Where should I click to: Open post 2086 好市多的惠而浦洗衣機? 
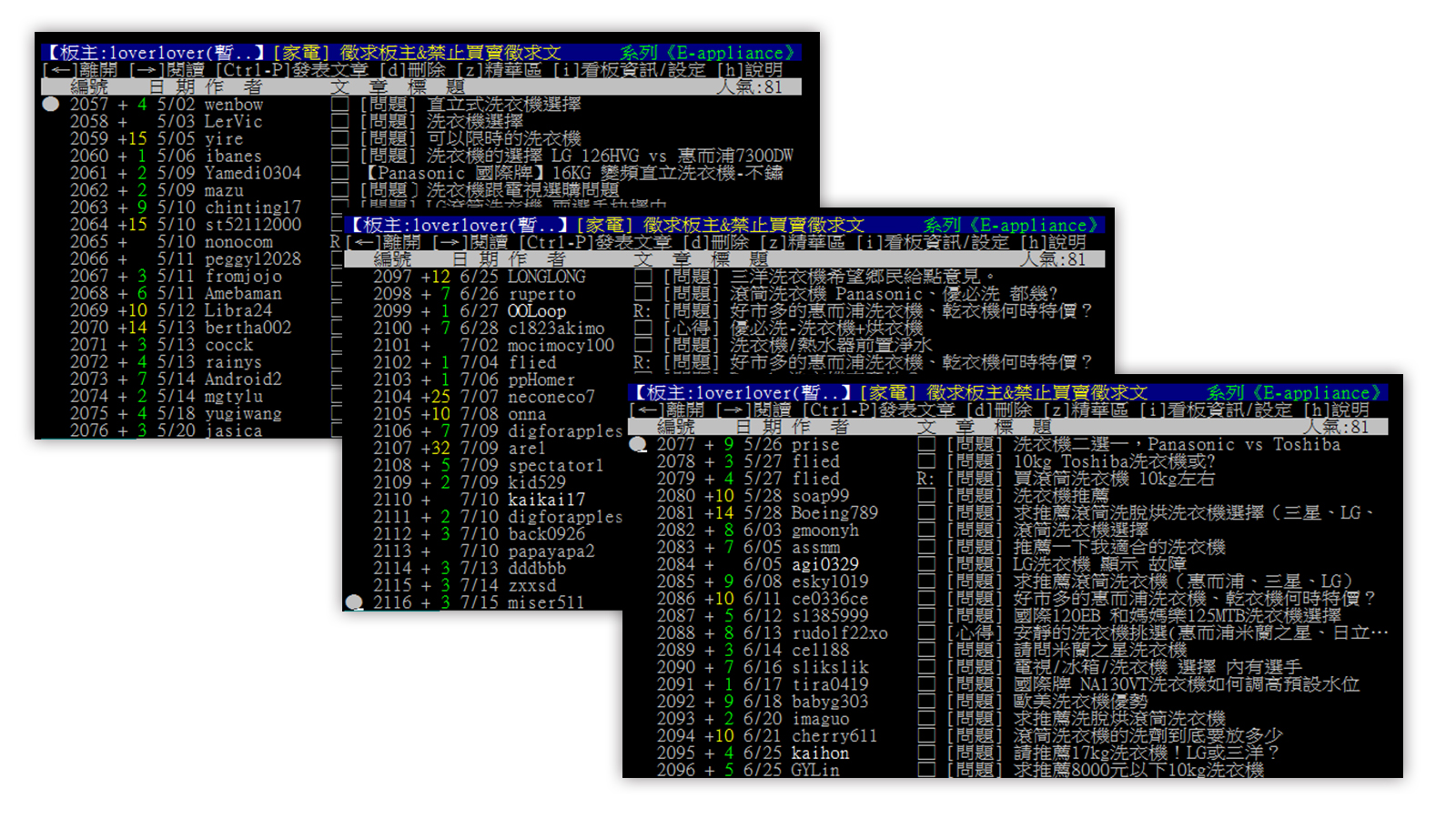(x=1195, y=599)
